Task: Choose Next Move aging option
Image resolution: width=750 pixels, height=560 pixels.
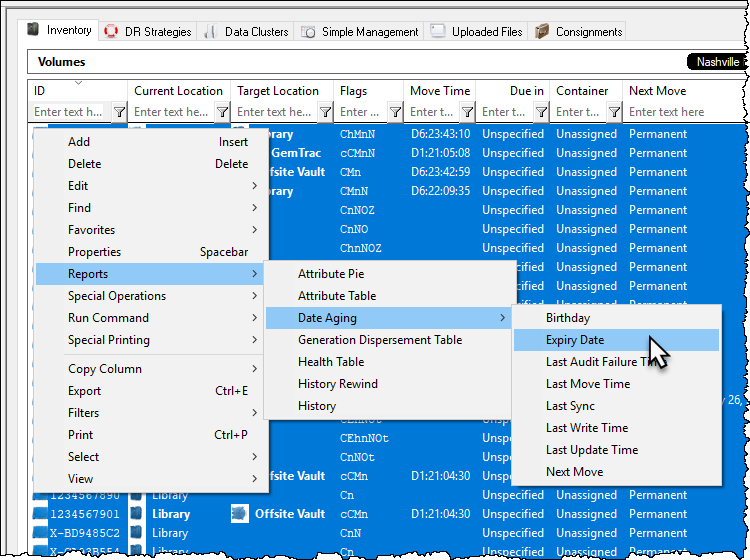Action: [616, 472]
